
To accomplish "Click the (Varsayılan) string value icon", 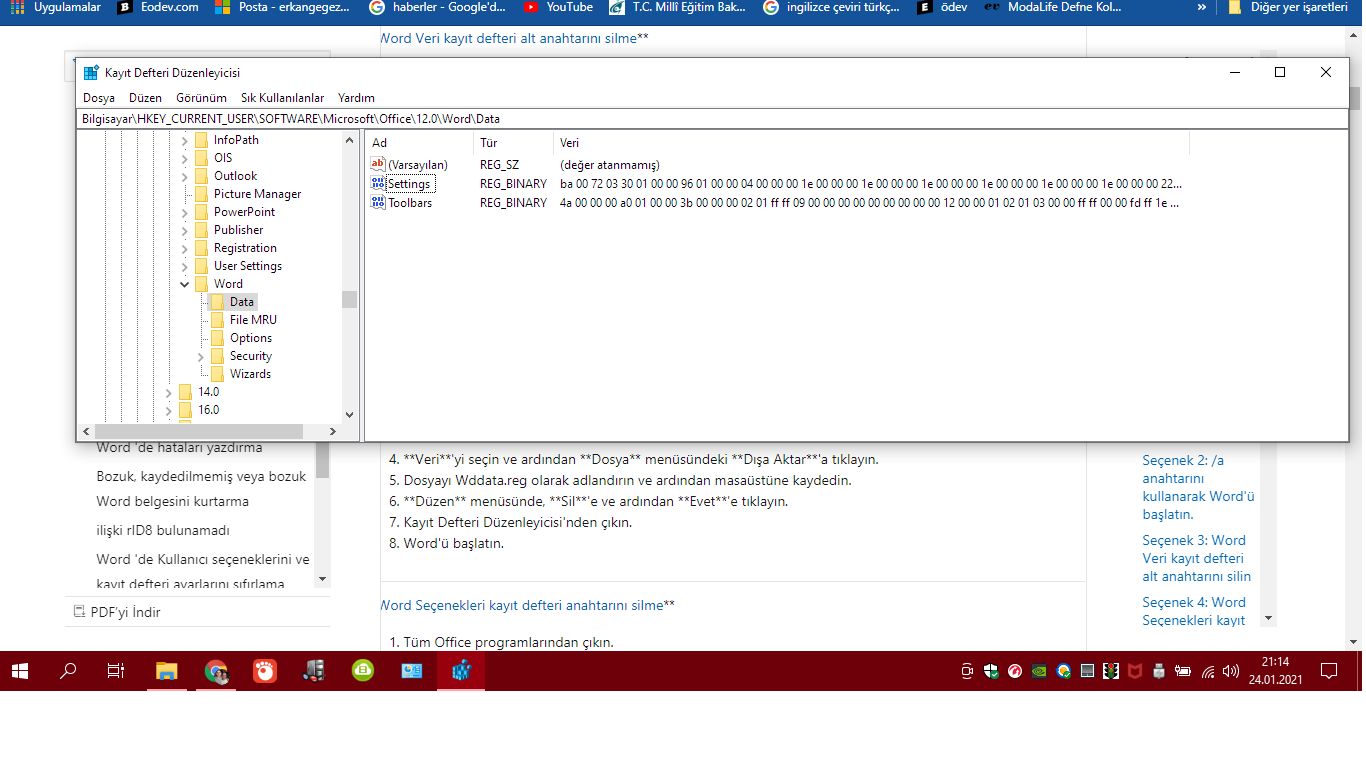I will pyautogui.click(x=378, y=164).
